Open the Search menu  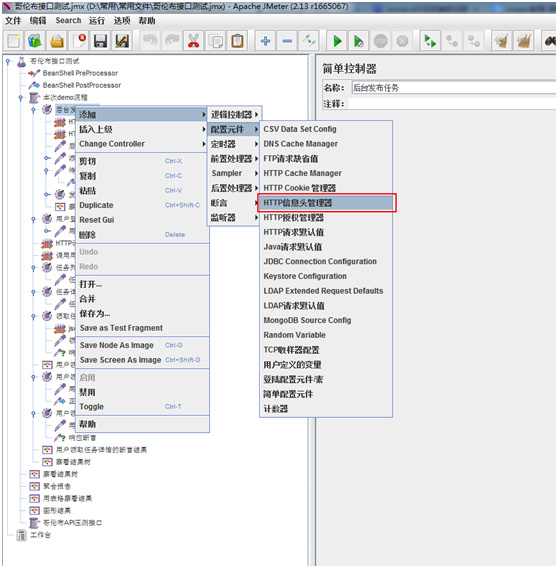pyautogui.click(x=68, y=21)
